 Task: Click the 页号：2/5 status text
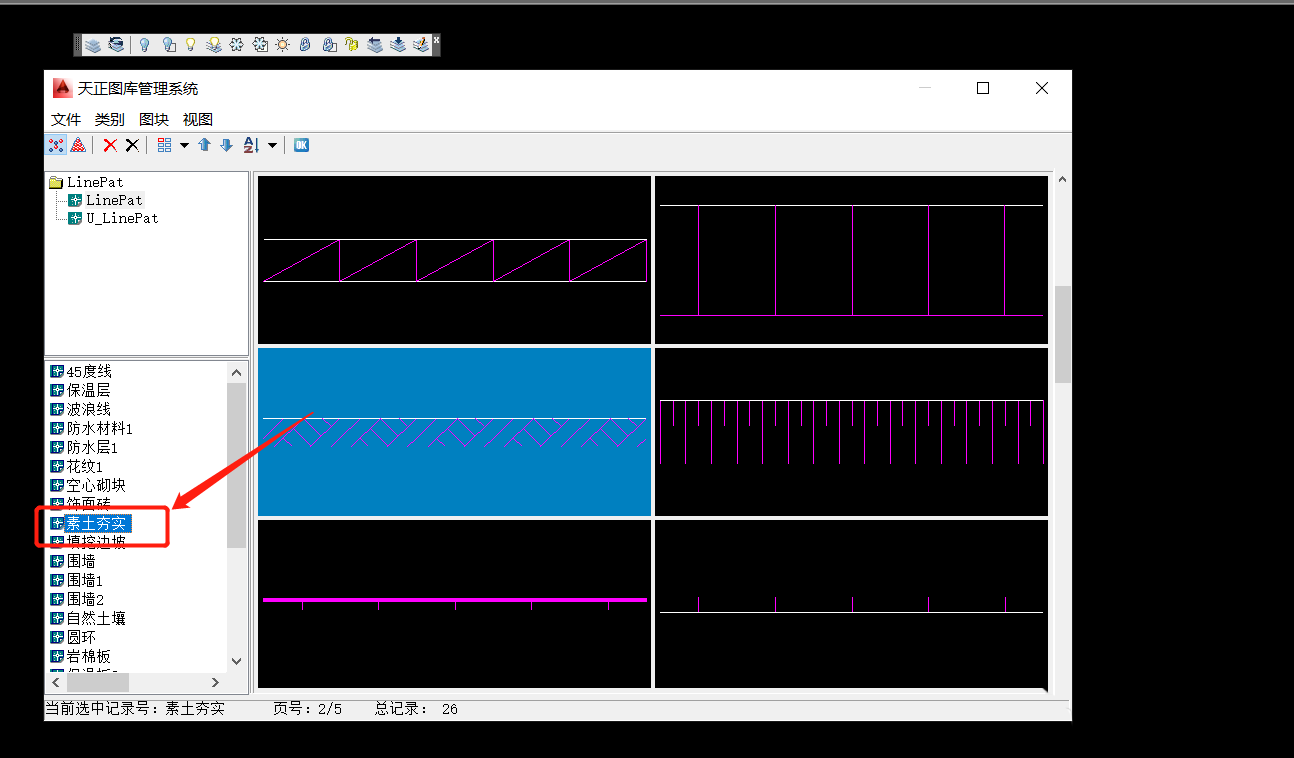point(307,709)
